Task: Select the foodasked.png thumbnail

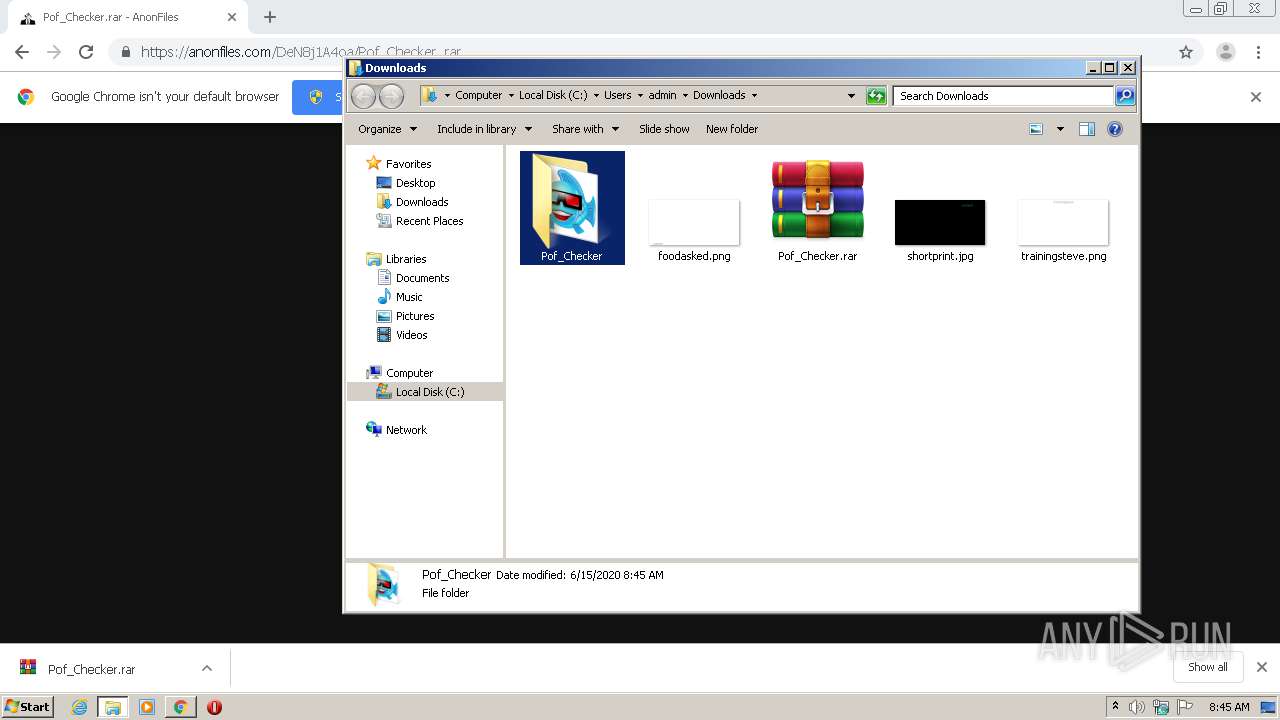Action: point(694,222)
